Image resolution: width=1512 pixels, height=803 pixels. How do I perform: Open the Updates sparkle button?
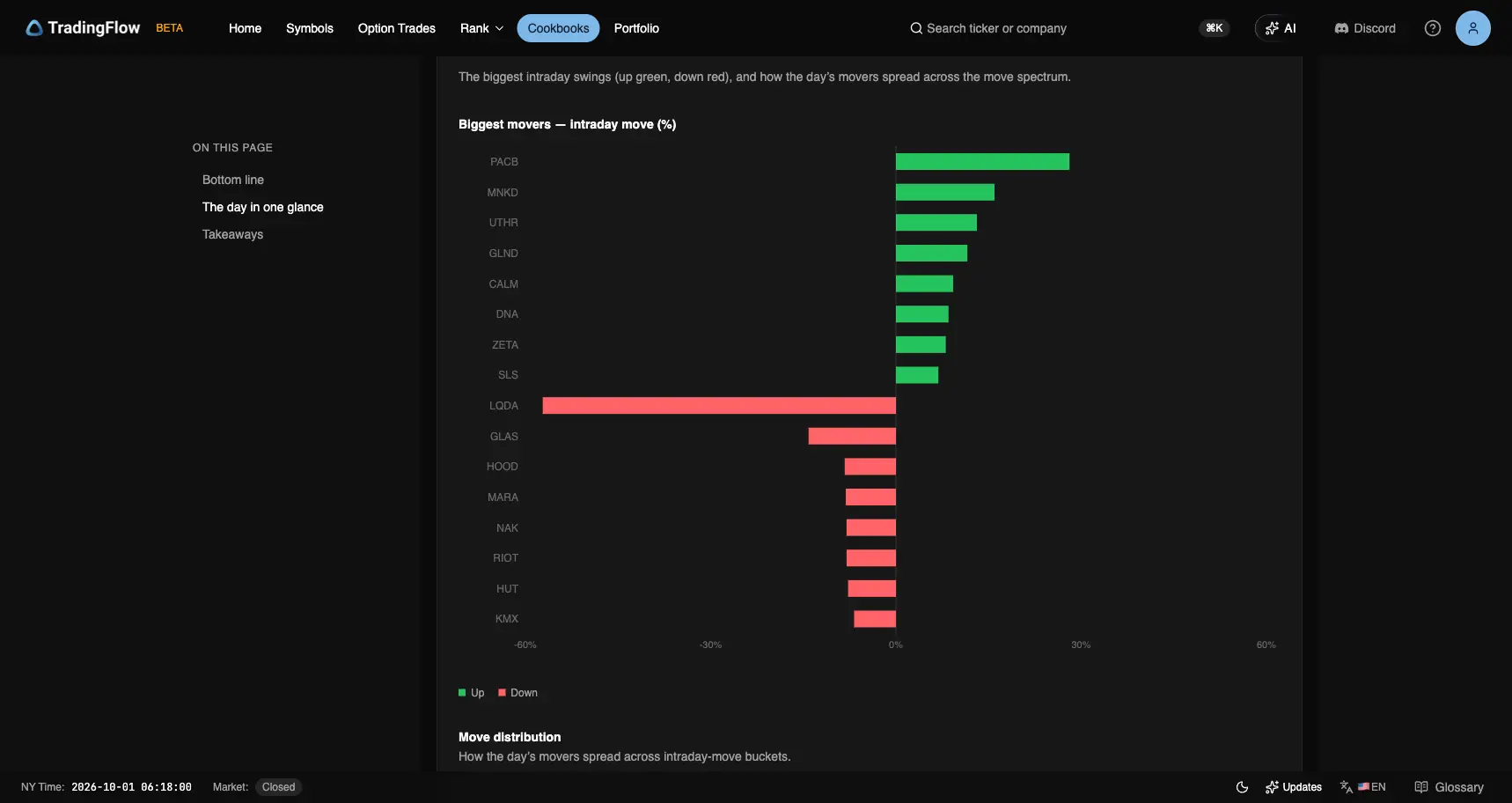[x=1294, y=787]
